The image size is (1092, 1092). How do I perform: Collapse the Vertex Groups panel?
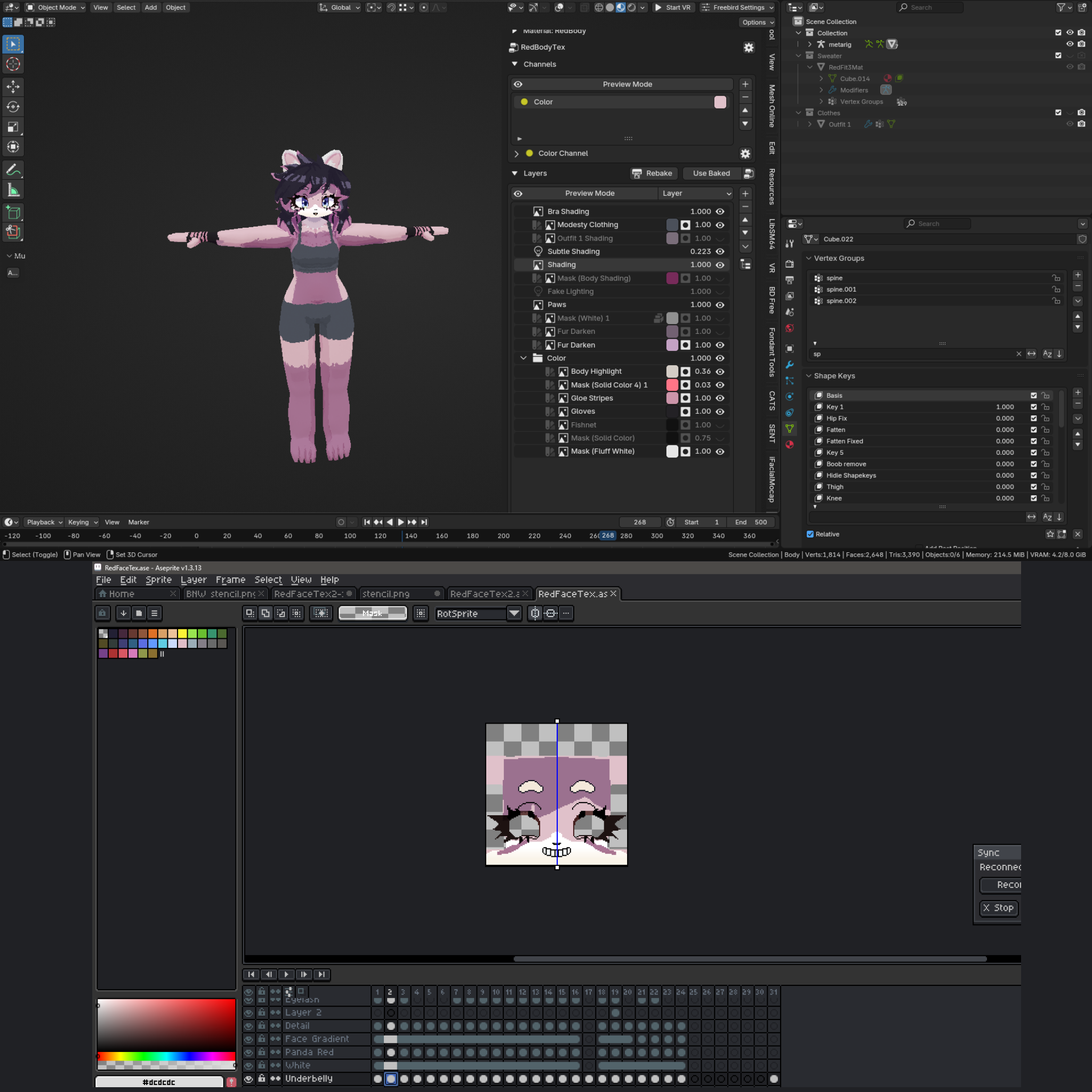click(x=809, y=258)
